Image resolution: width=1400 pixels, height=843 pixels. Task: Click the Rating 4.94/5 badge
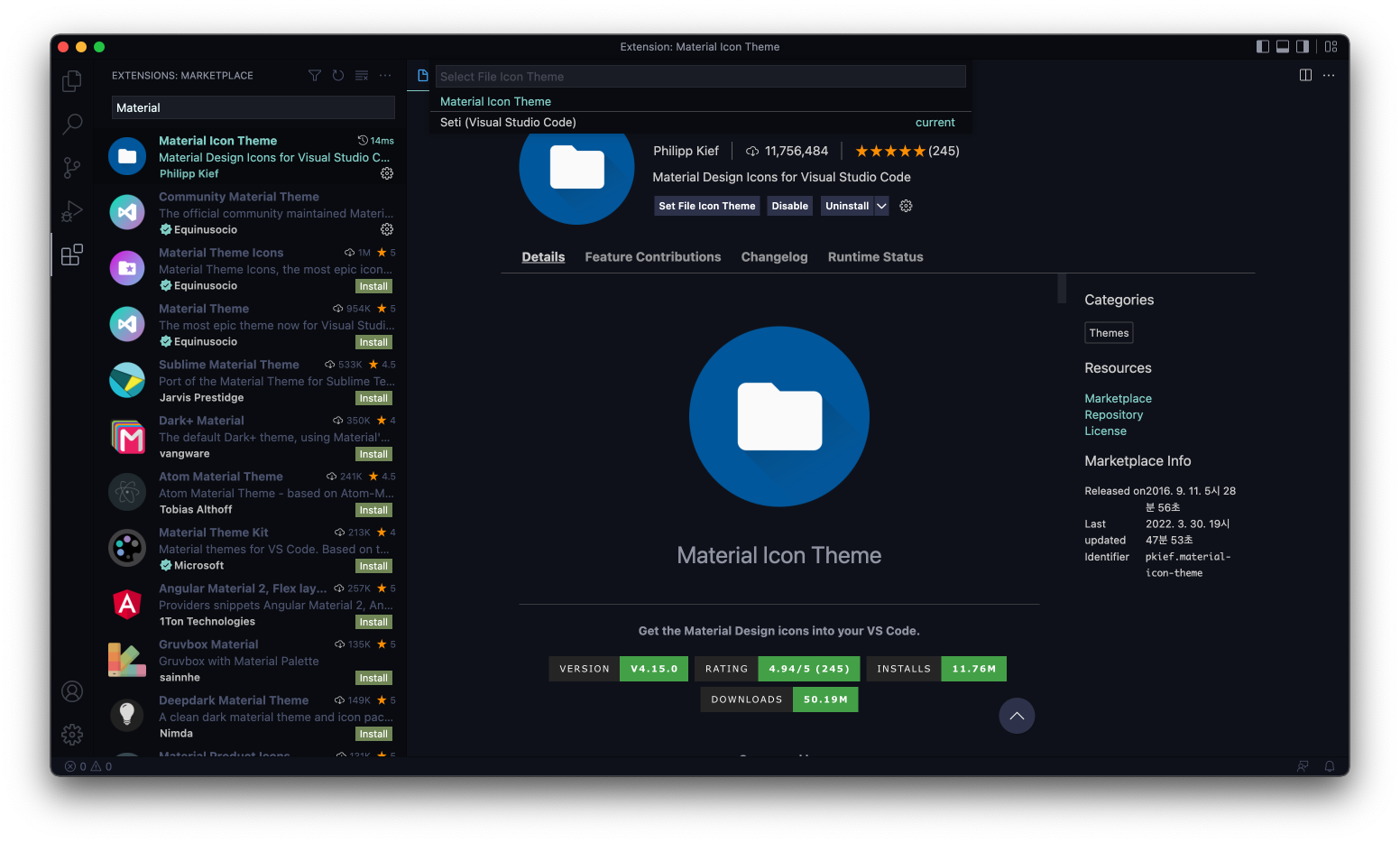pyautogui.click(x=777, y=669)
